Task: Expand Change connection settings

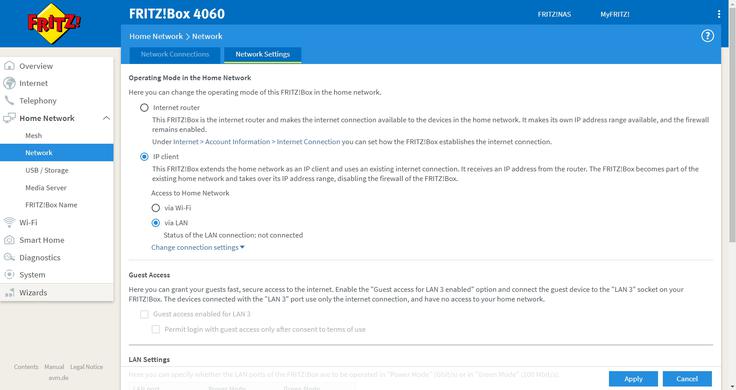Action: [x=198, y=247]
